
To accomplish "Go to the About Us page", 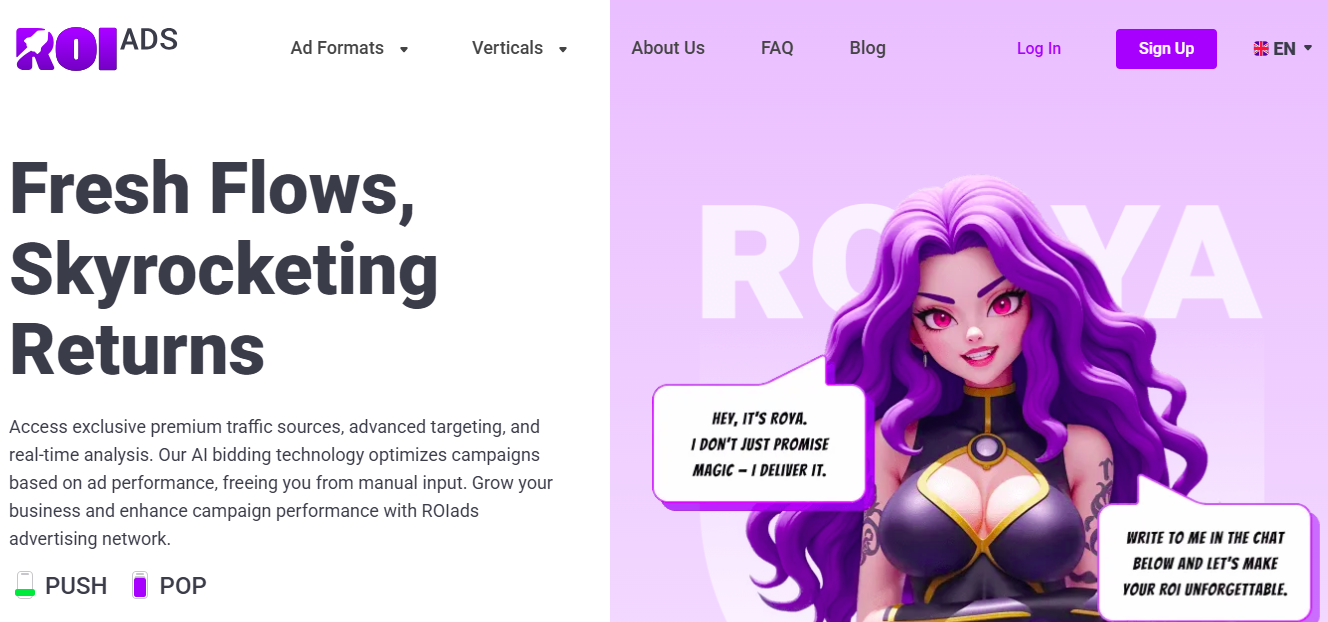I will [x=668, y=48].
